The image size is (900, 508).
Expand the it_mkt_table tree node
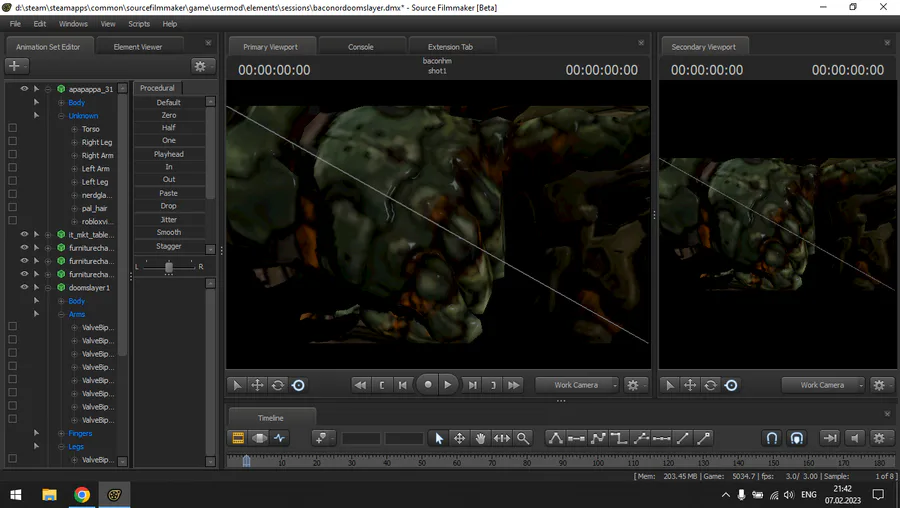48,235
